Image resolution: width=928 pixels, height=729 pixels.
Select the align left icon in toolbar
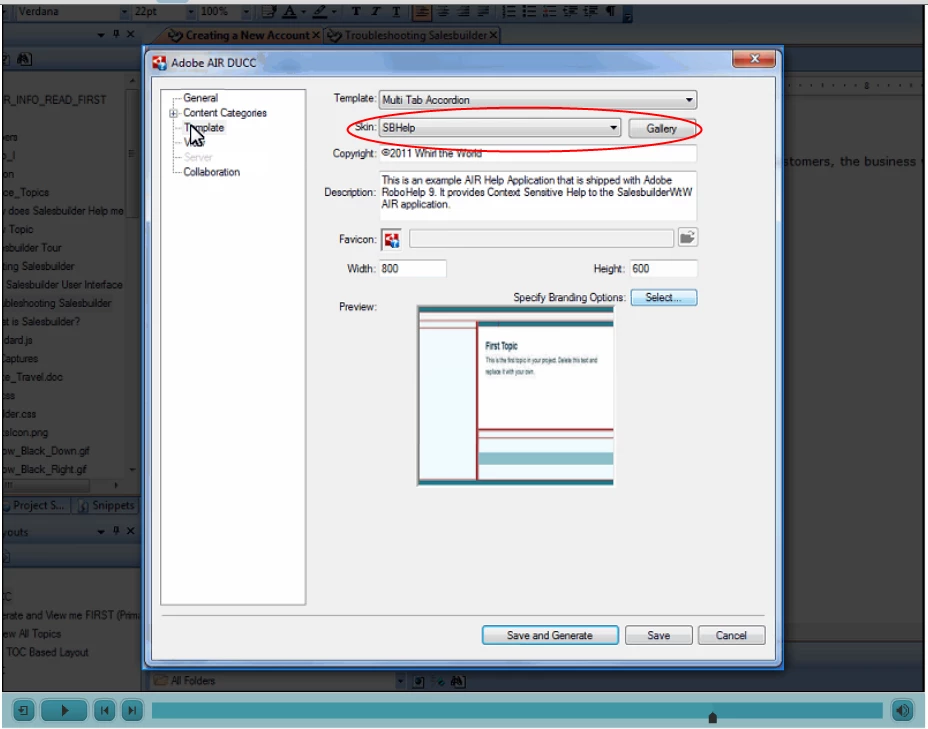click(x=422, y=12)
